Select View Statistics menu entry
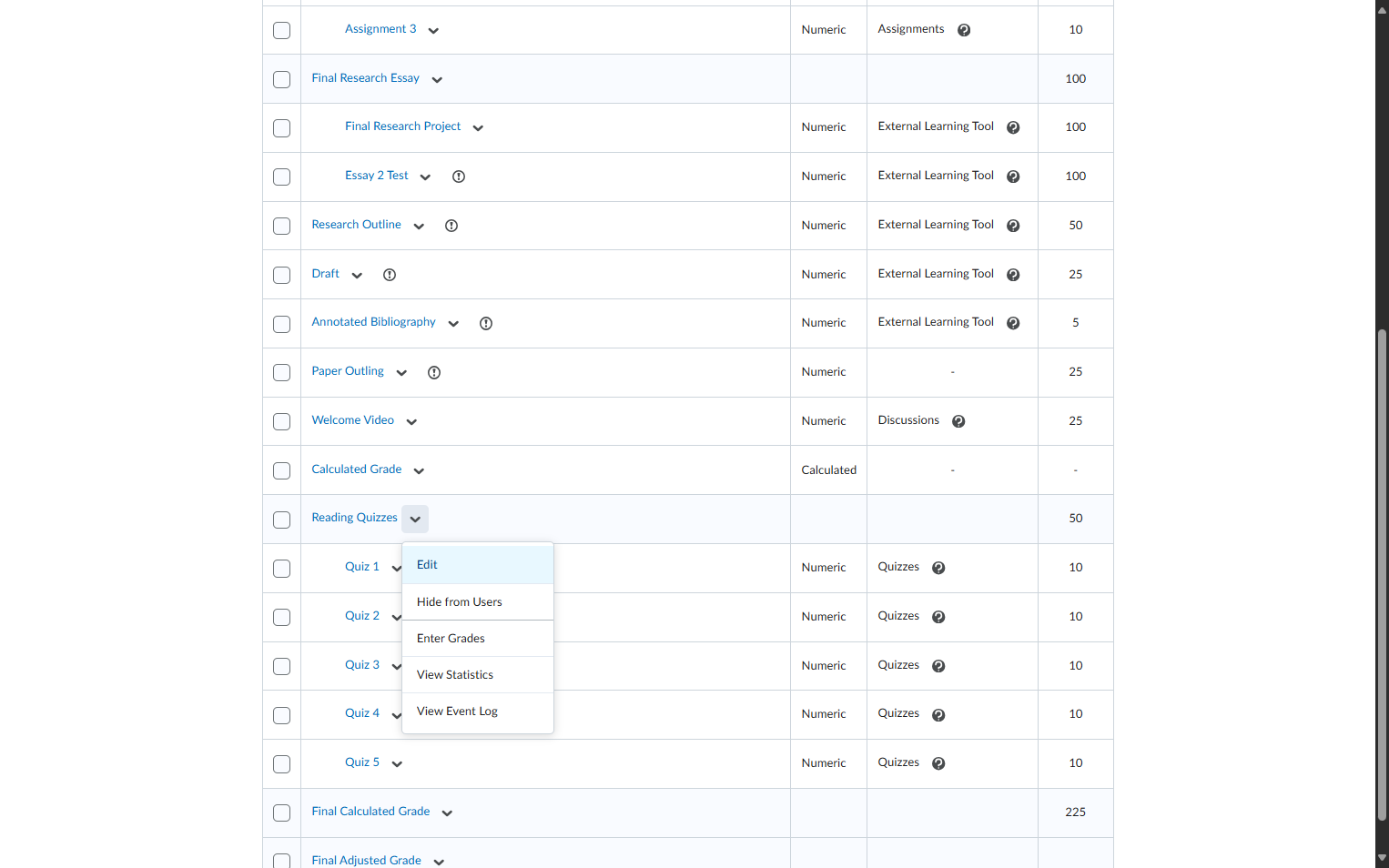The height and width of the screenshot is (868, 1389). click(x=478, y=675)
